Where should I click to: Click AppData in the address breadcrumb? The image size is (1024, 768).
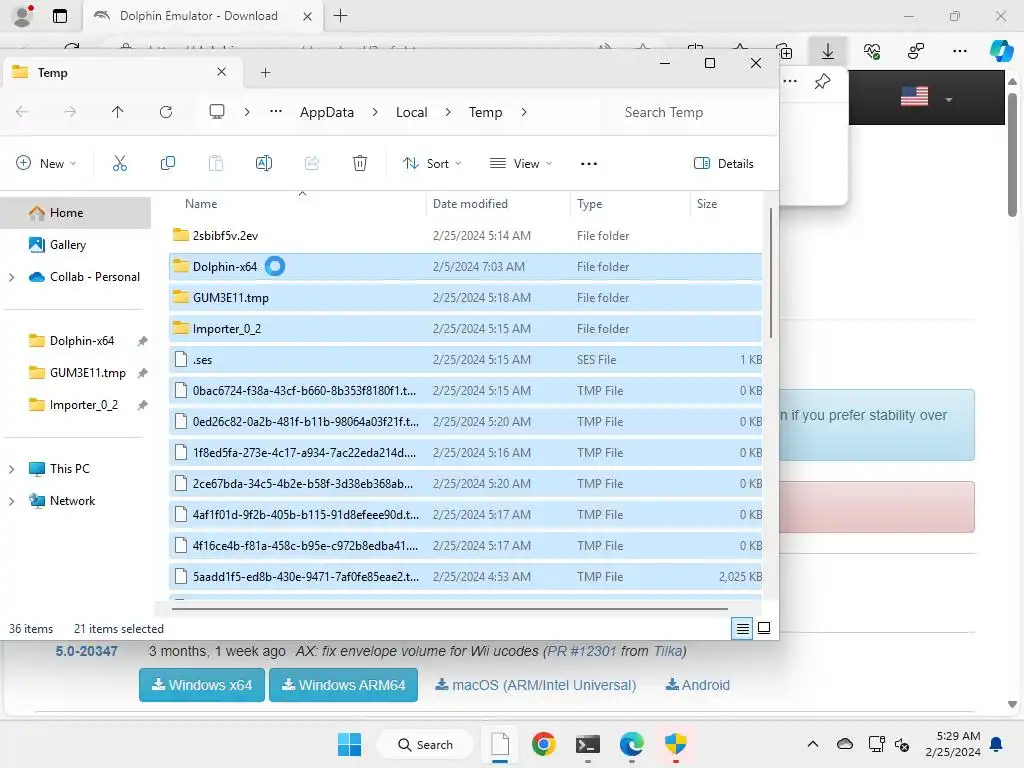[x=327, y=112]
